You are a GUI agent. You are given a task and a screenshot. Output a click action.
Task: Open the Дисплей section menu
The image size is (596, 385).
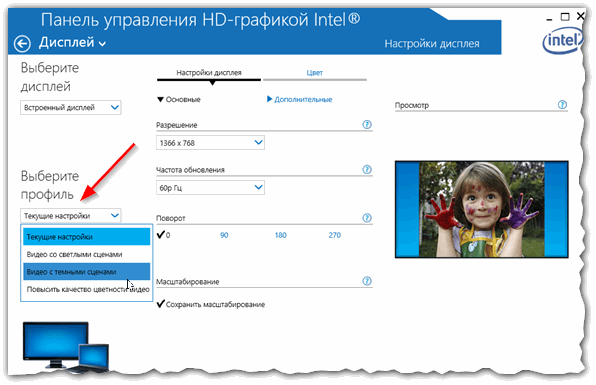(72, 43)
